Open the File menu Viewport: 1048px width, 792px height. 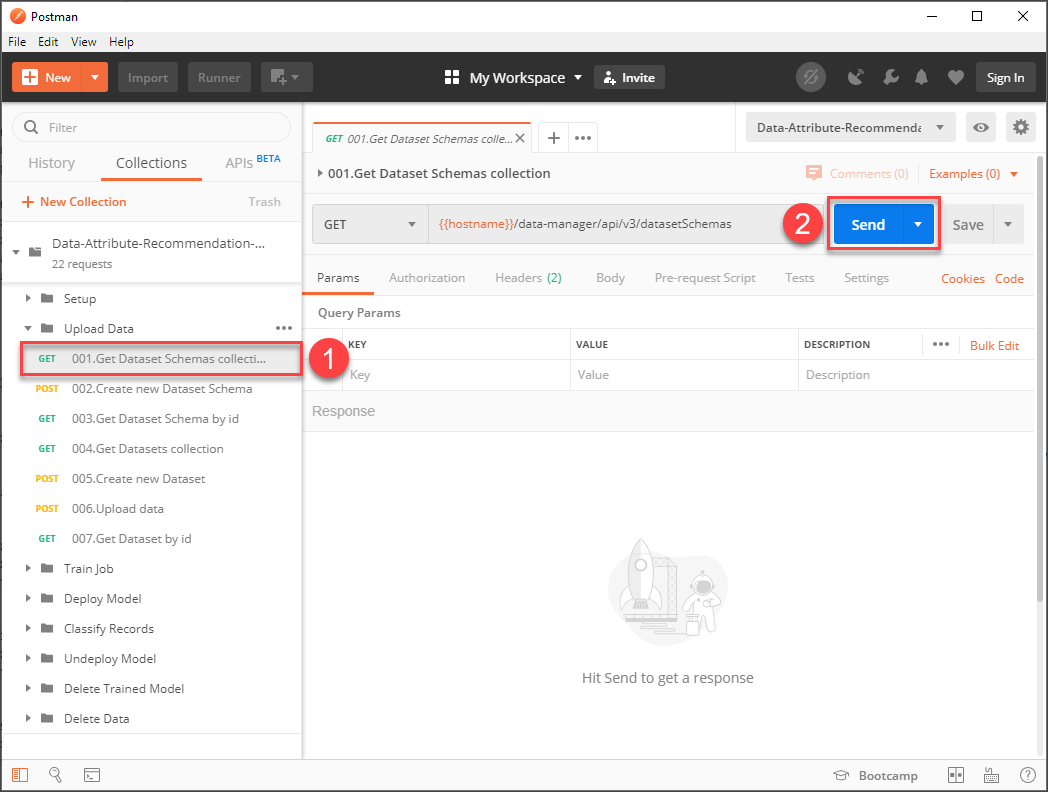pyautogui.click(x=17, y=41)
